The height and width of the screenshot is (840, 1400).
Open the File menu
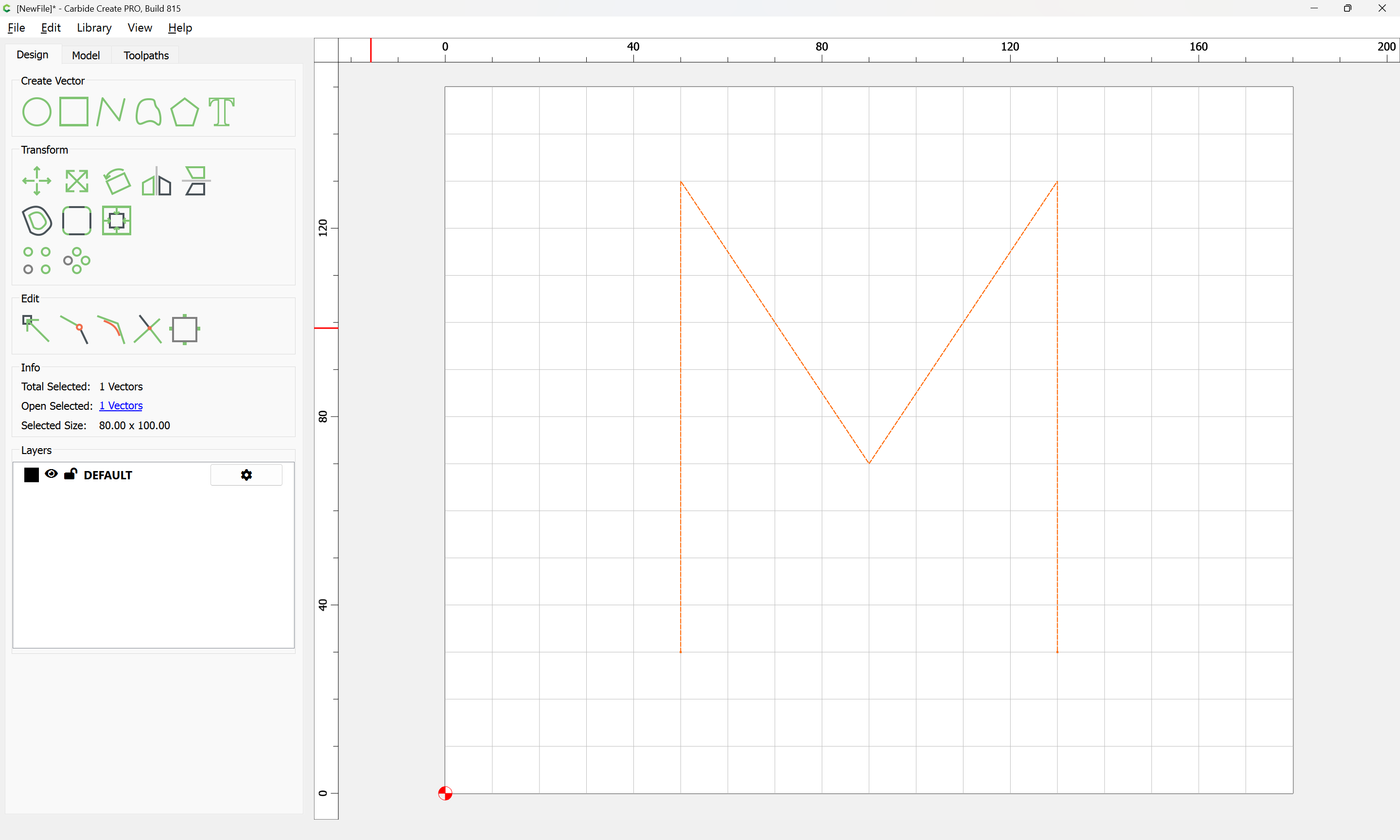[x=17, y=28]
